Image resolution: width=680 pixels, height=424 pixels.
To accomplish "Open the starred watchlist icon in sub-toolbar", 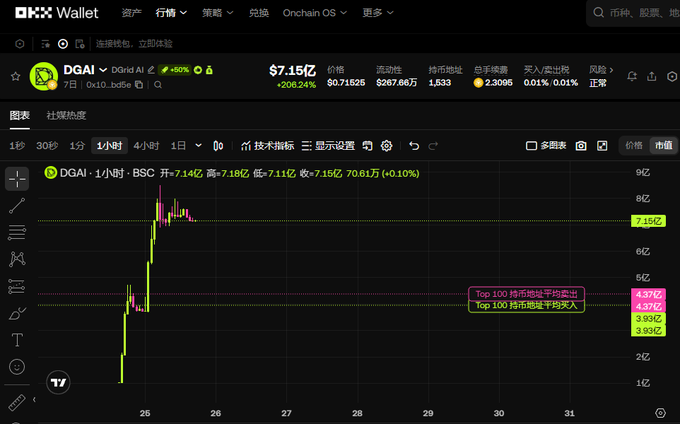I will (x=46, y=44).
